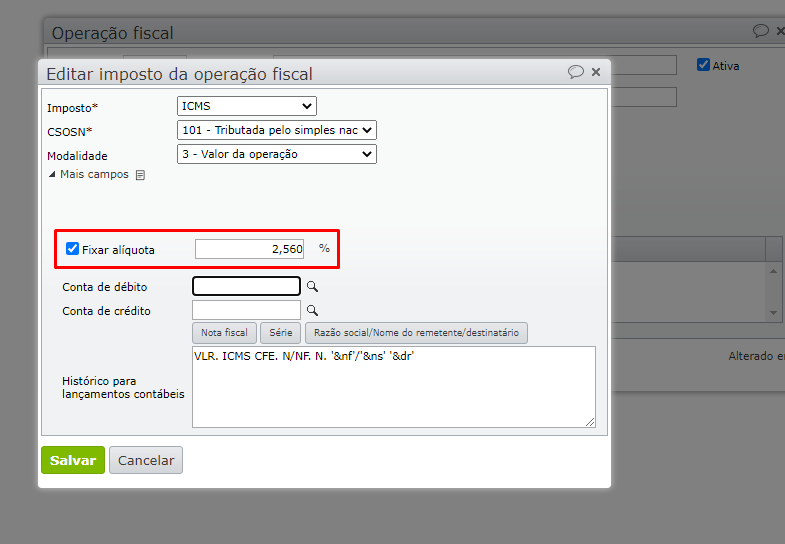This screenshot has height=544, width=785.
Task: Open the CSOSN dropdown
Action: pyautogui.click(x=277, y=130)
